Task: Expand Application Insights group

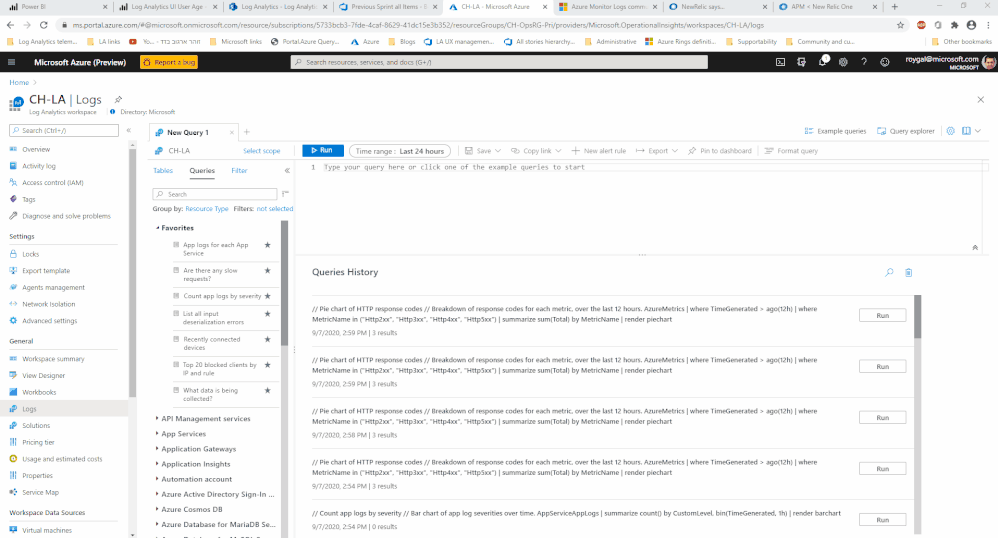Action: (157, 464)
